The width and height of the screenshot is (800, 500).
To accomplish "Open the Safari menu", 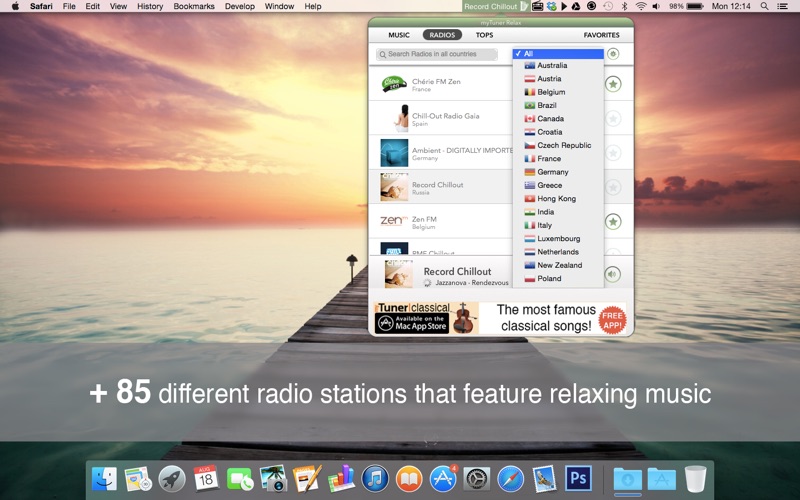I will click(41, 6).
